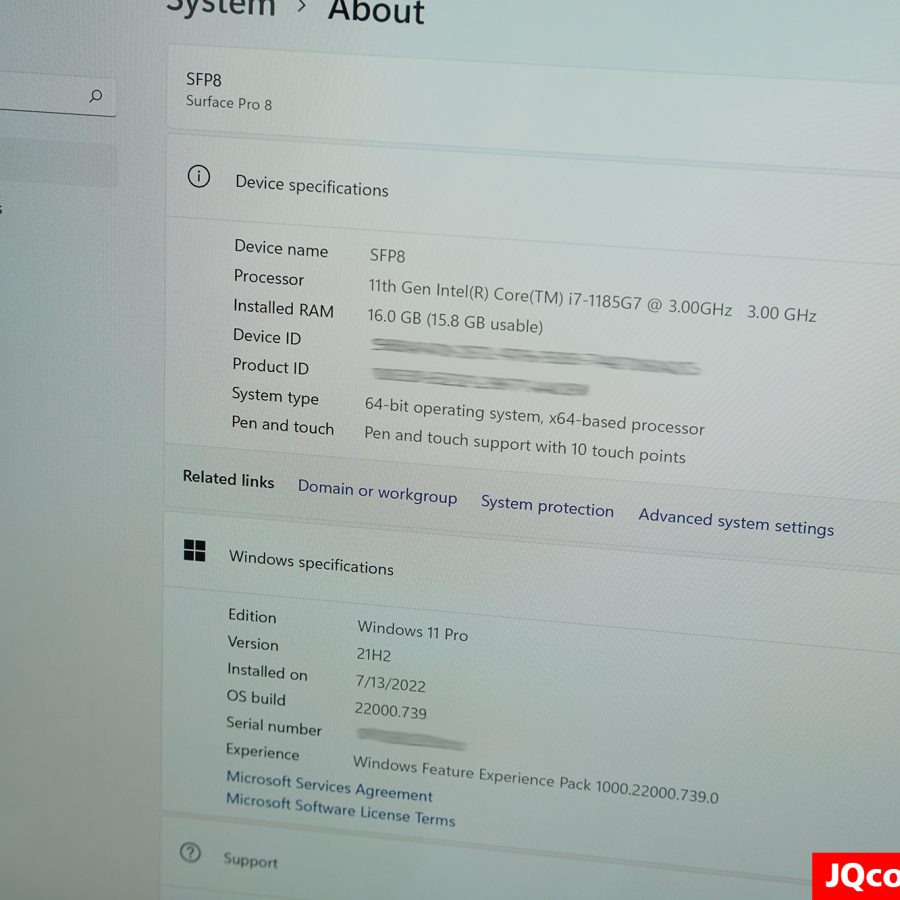Select the OS build 22000.739 value
Viewport: 900px width, 900px height.
pos(390,711)
